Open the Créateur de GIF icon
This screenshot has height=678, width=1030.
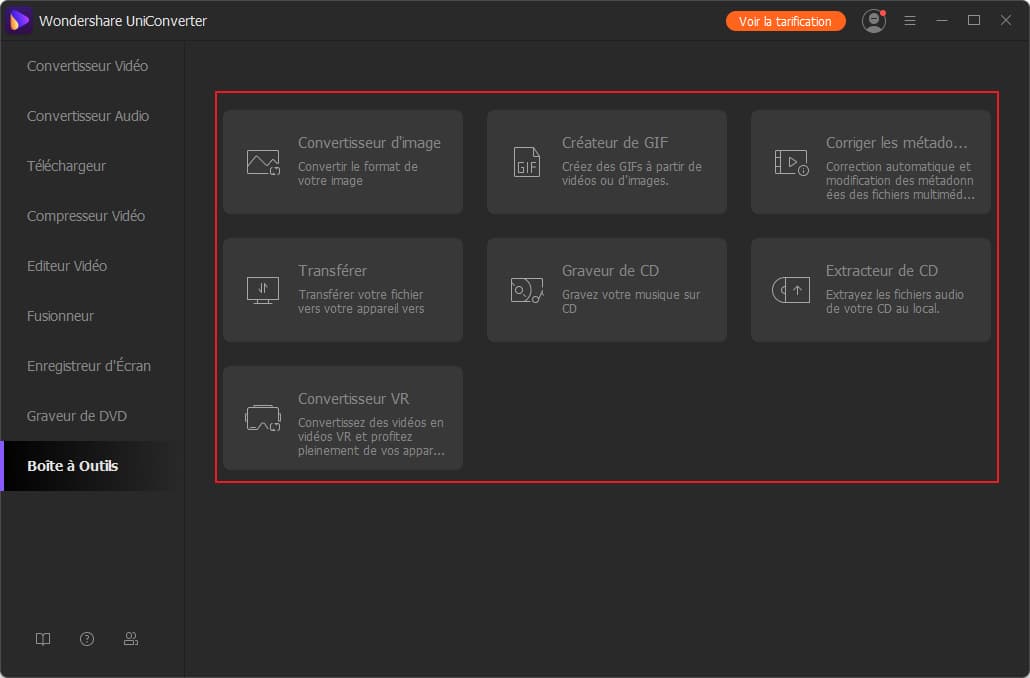(527, 162)
